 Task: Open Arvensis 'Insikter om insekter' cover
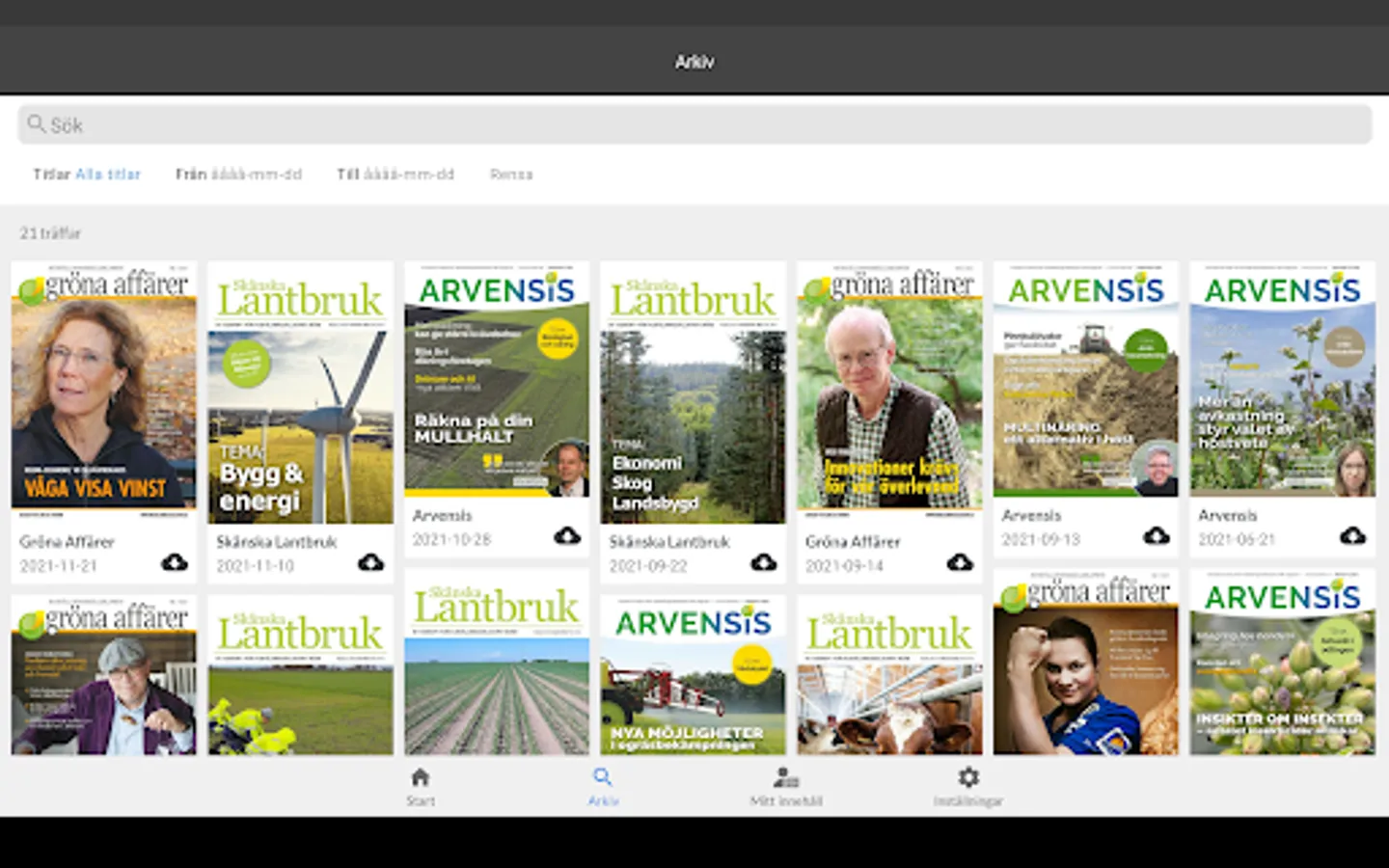coord(1283,662)
